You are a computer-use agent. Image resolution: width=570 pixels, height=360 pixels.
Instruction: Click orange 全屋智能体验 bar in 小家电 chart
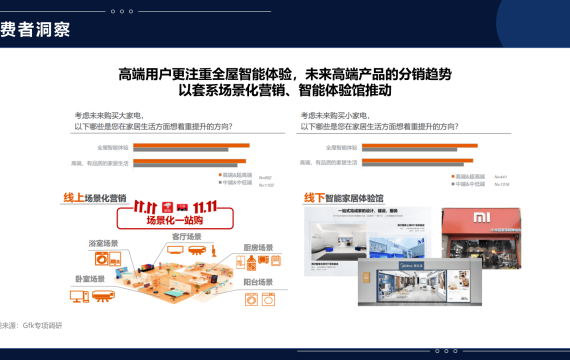(x=420, y=146)
